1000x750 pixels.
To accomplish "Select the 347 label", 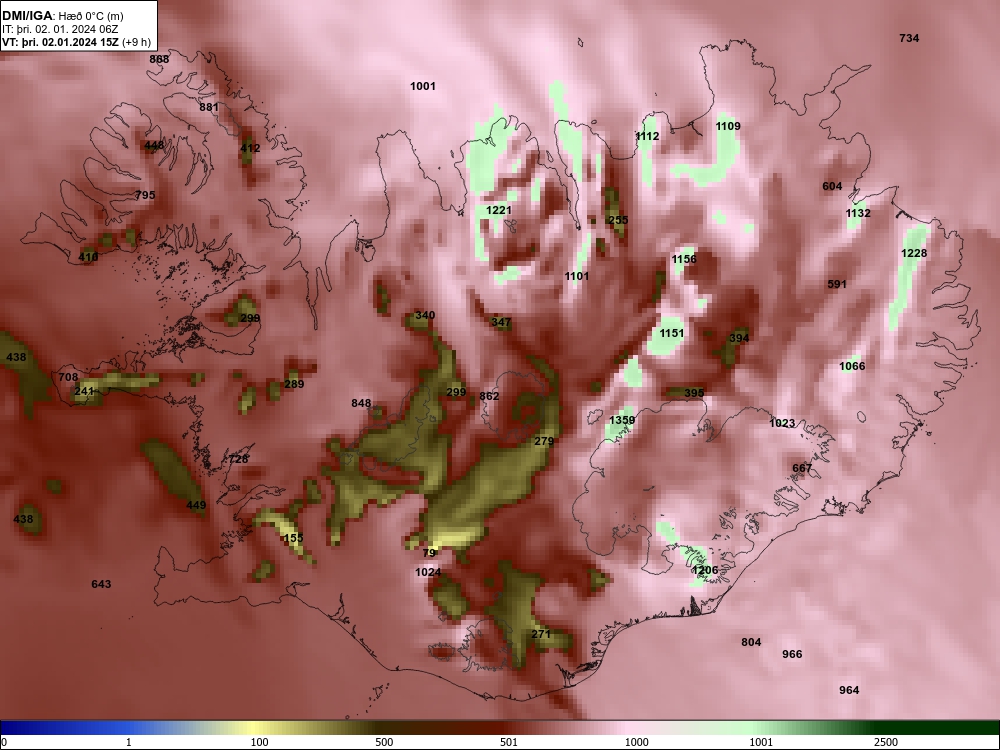I will (501, 323).
